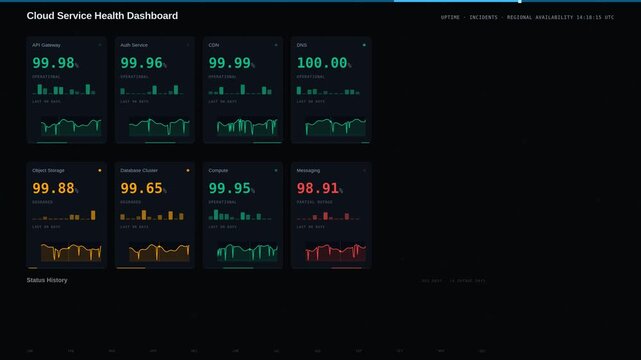Click the Object Storage orange sparkline chart

point(71,253)
